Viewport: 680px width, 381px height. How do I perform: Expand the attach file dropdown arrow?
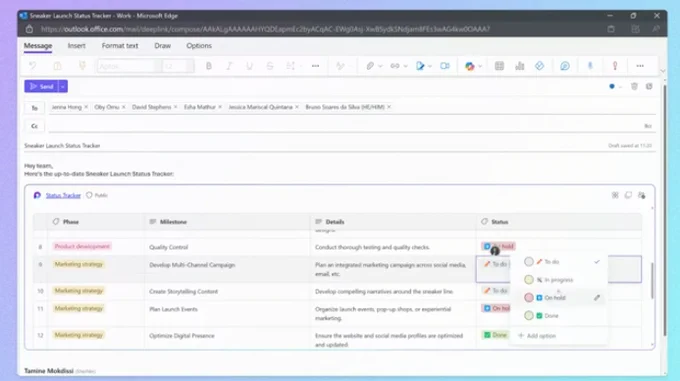pyautogui.click(x=380, y=66)
